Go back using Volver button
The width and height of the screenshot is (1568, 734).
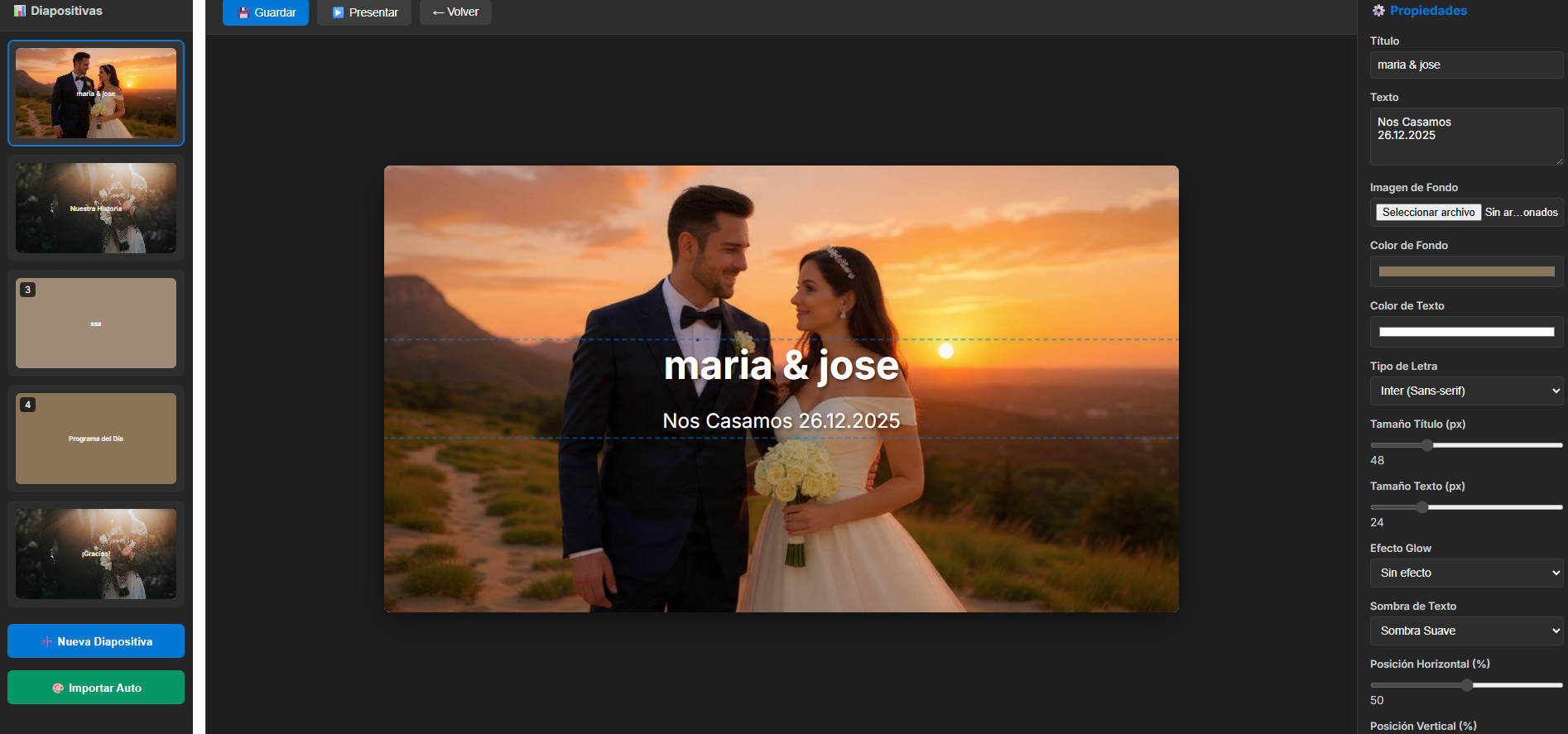[455, 12]
